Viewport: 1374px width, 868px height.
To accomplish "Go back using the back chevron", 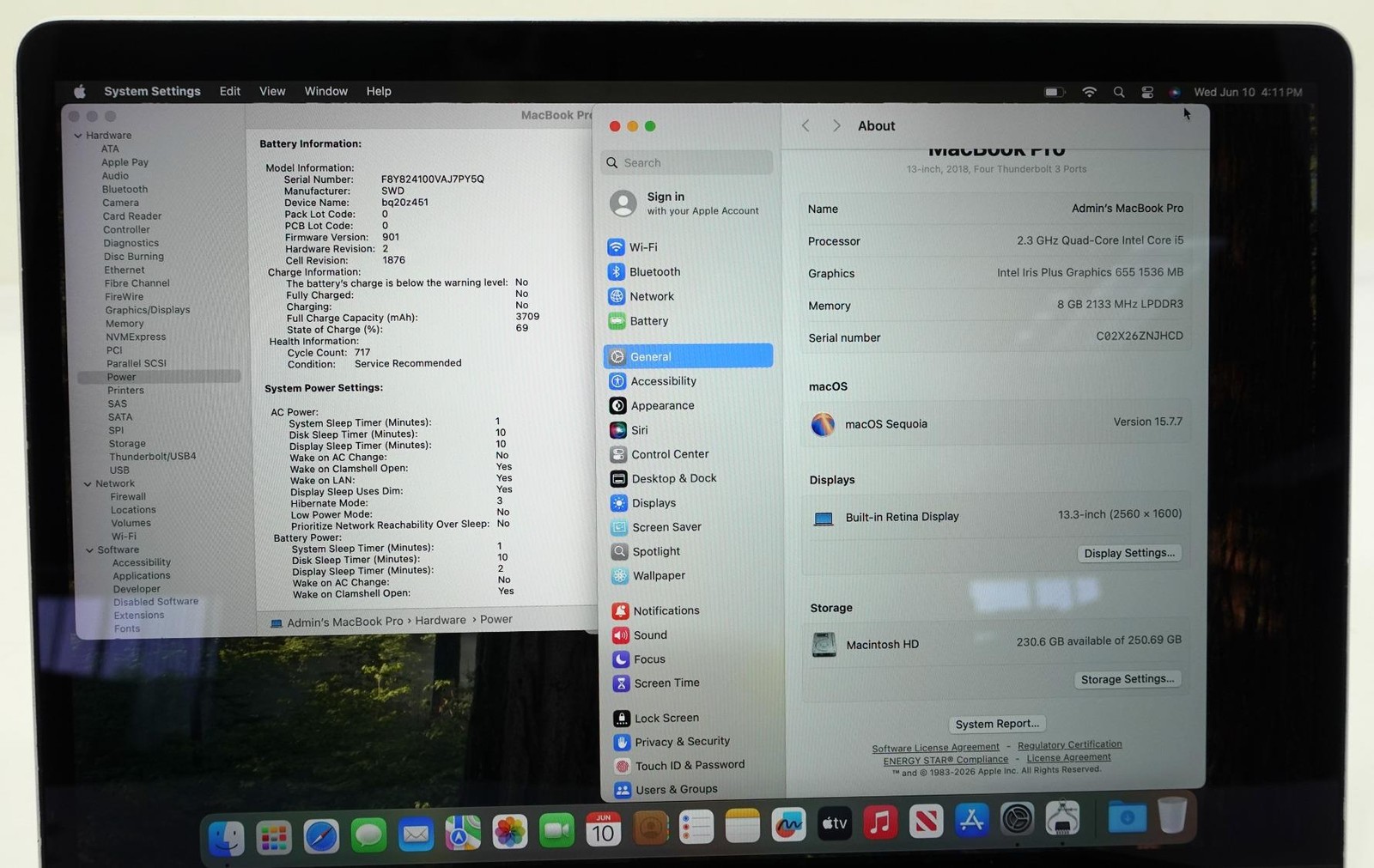I will [x=806, y=125].
